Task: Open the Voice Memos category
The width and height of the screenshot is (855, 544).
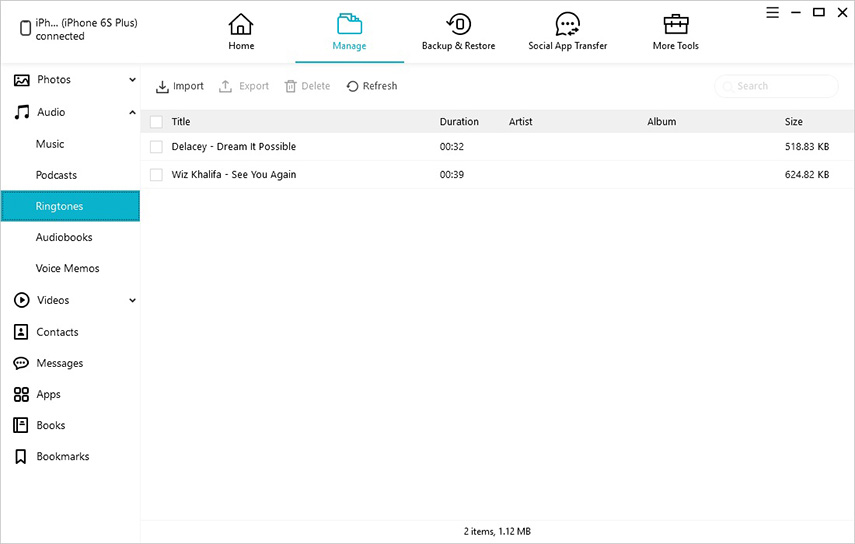Action: (70, 268)
